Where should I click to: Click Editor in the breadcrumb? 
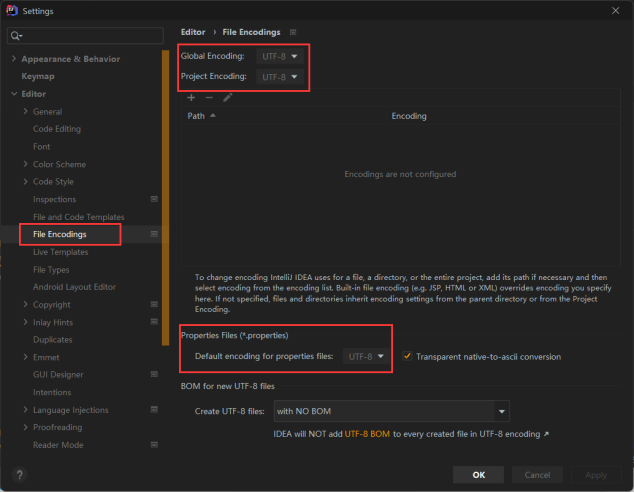193,32
